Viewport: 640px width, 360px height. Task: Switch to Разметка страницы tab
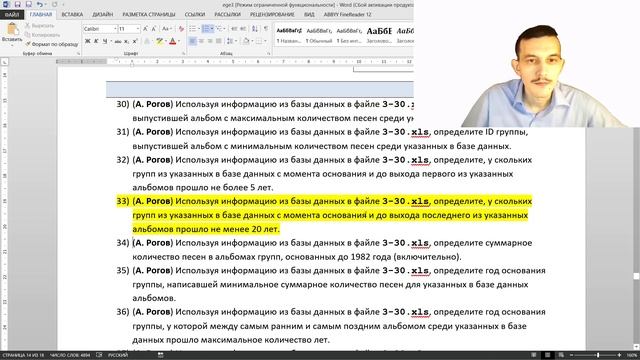point(149,15)
